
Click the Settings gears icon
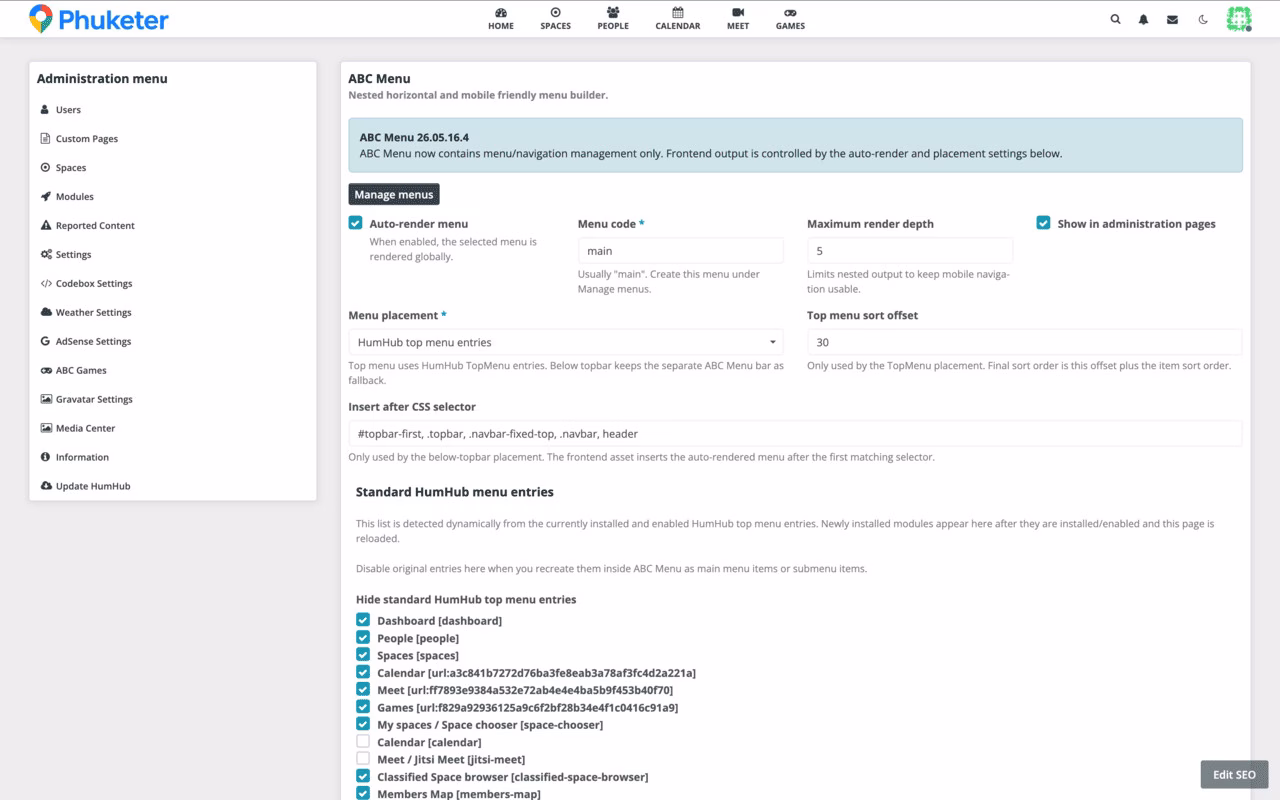pyautogui.click(x=46, y=255)
